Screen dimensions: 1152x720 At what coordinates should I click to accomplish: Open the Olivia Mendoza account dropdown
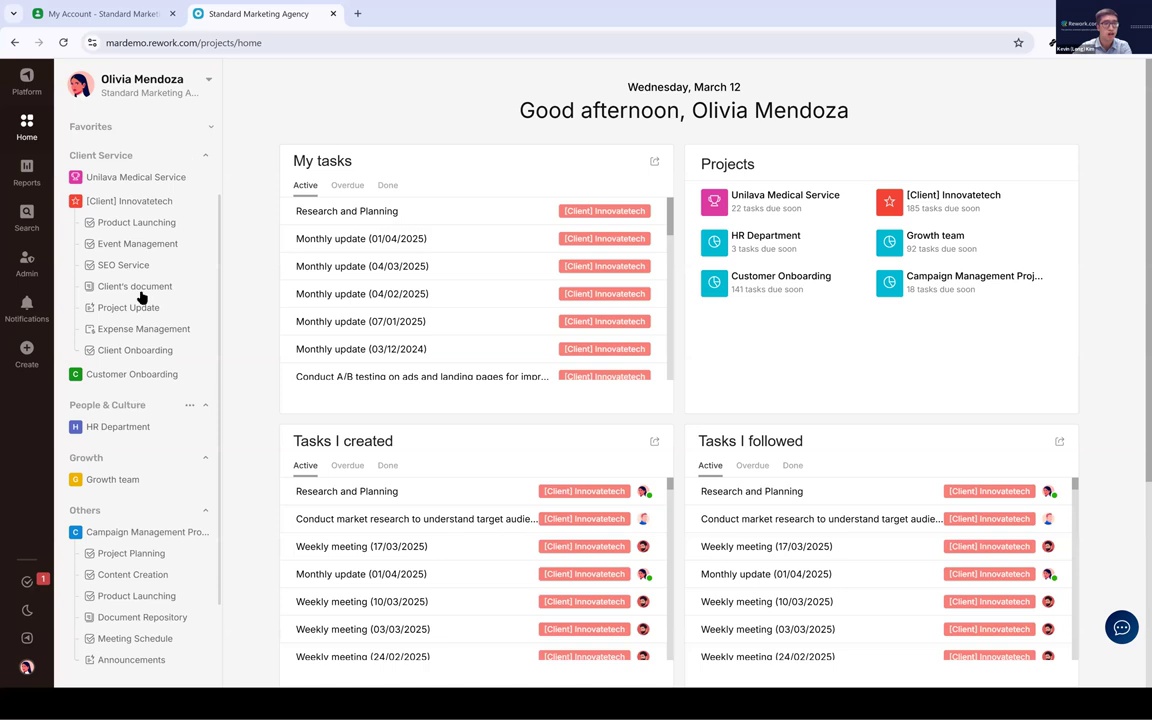click(x=209, y=79)
